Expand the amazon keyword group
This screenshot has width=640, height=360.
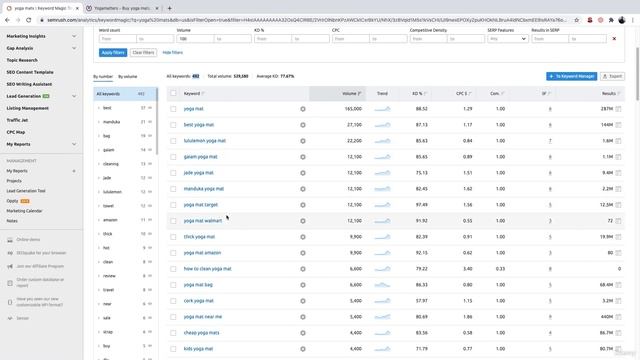click(99, 220)
